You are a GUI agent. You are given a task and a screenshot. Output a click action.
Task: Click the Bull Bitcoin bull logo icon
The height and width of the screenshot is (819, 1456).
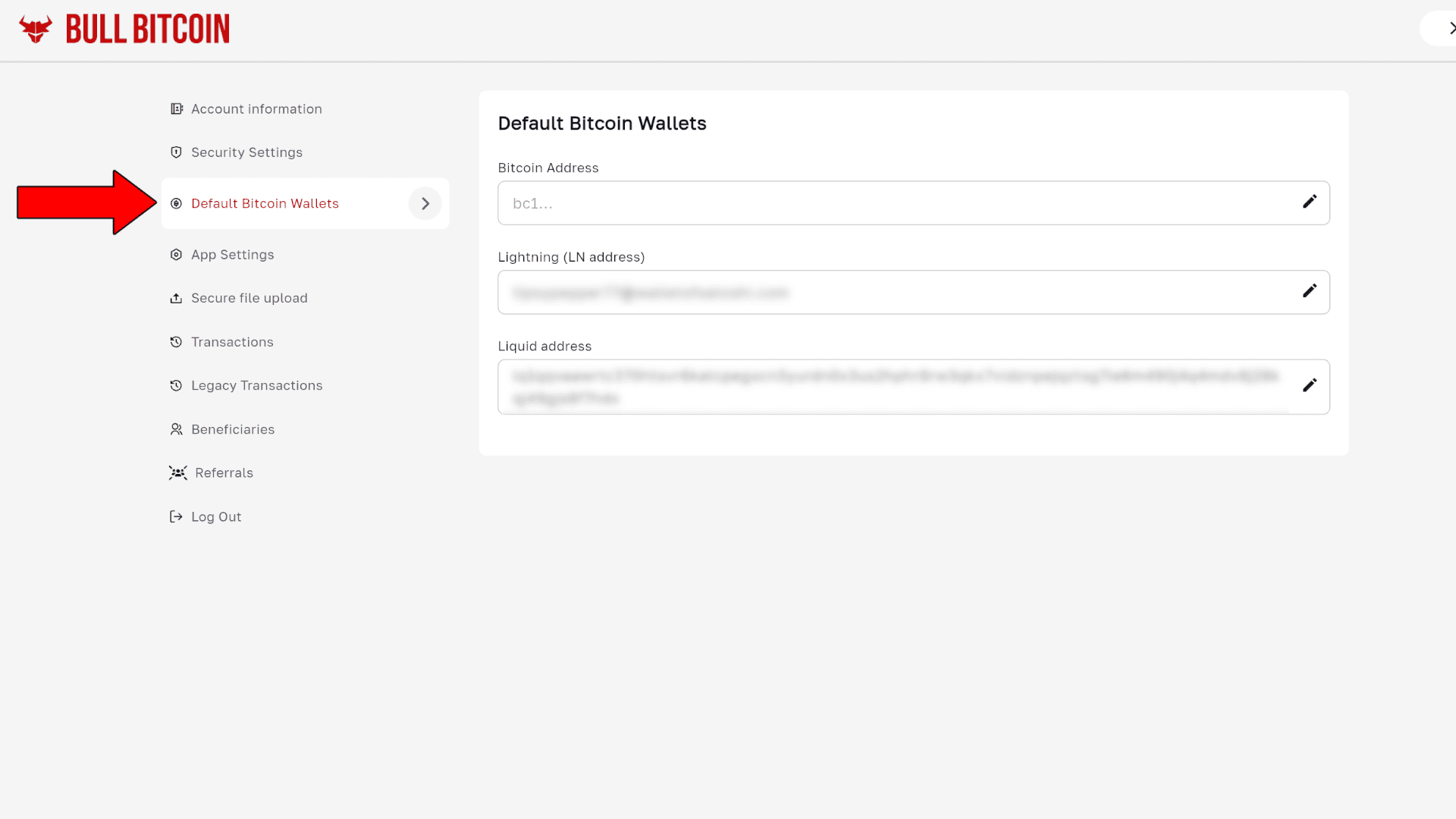click(x=36, y=29)
